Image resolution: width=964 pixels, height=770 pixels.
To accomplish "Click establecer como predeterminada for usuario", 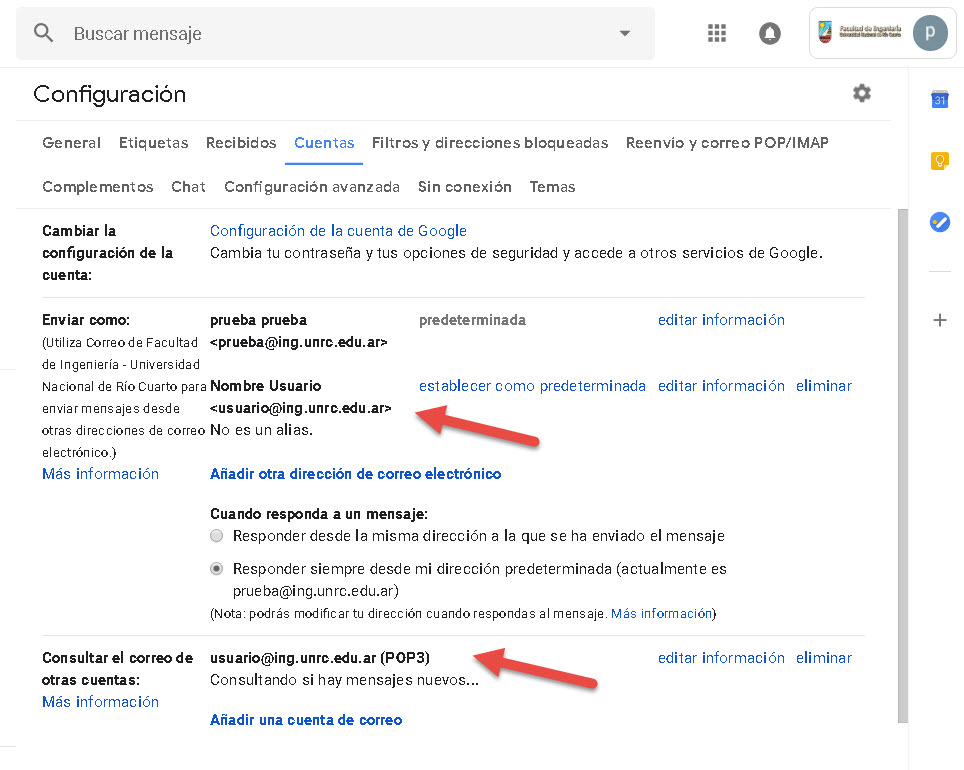I will pos(532,386).
